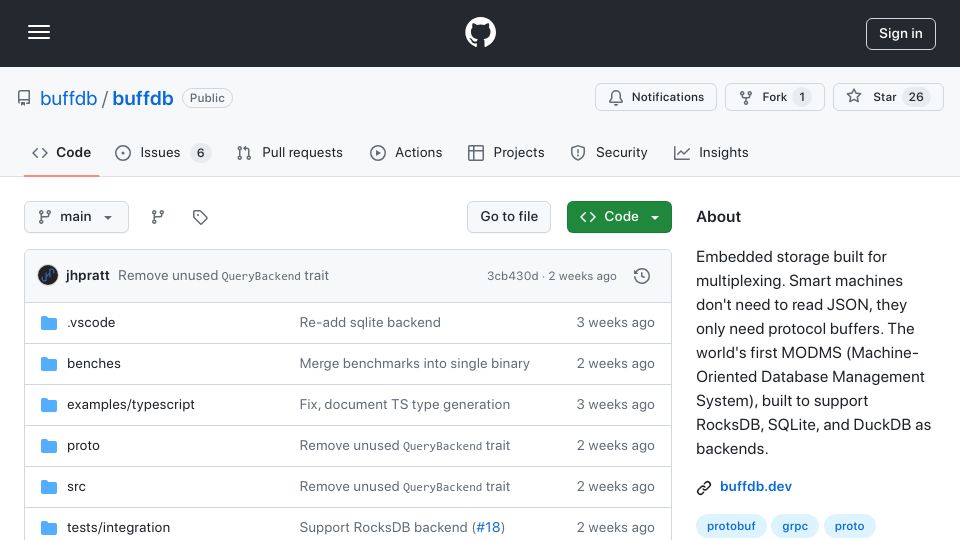Open pull request #18 link
Viewport: 960px width, 540px height.
[488, 528]
